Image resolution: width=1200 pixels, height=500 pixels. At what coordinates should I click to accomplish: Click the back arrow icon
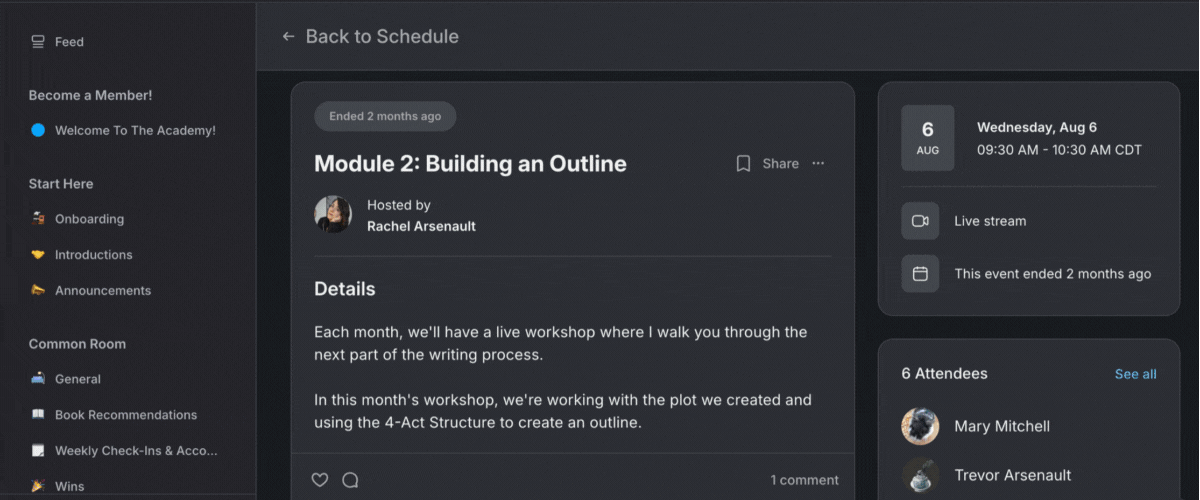[288, 37]
